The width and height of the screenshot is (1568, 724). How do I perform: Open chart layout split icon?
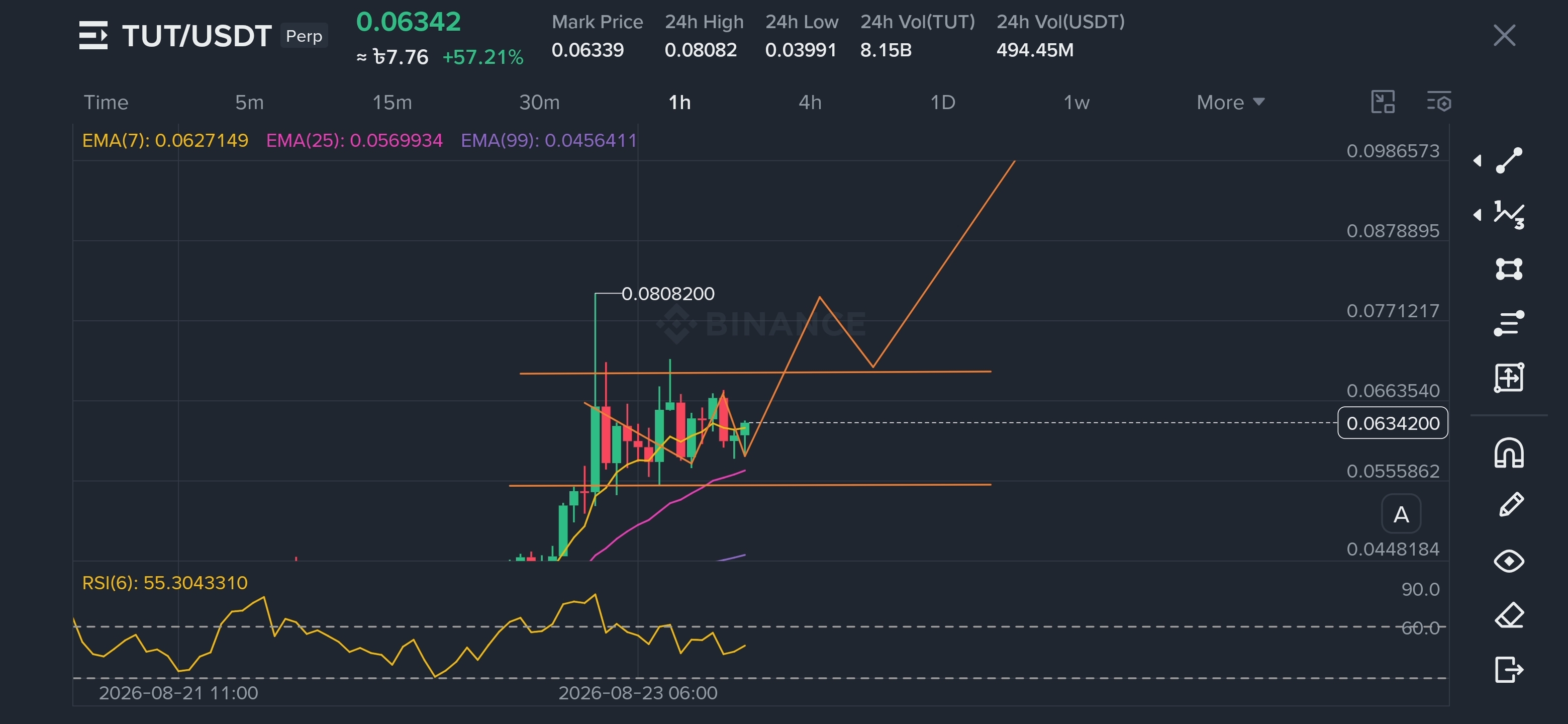[x=1383, y=102]
